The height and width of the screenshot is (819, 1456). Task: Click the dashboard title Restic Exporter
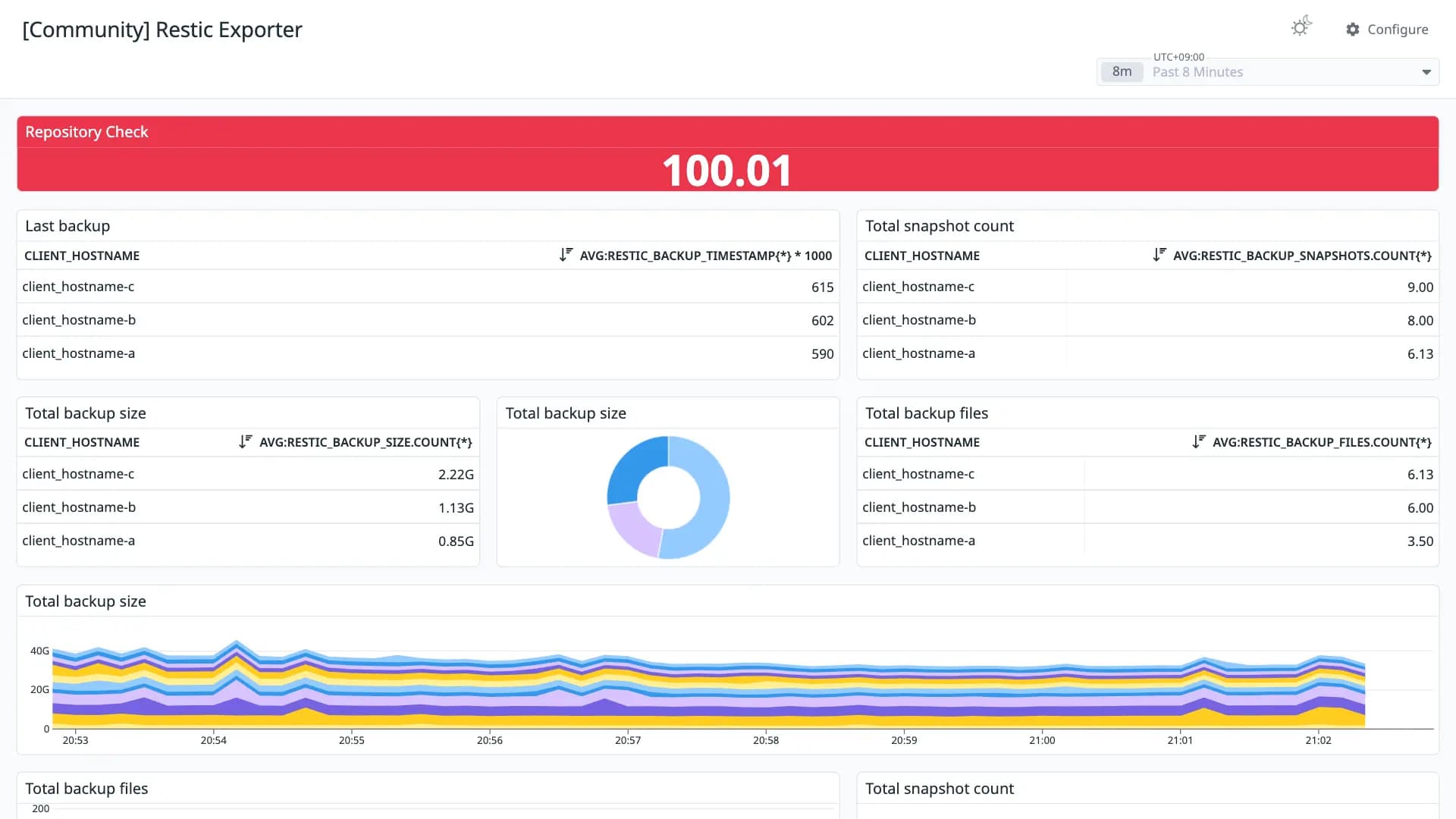click(162, 30)
